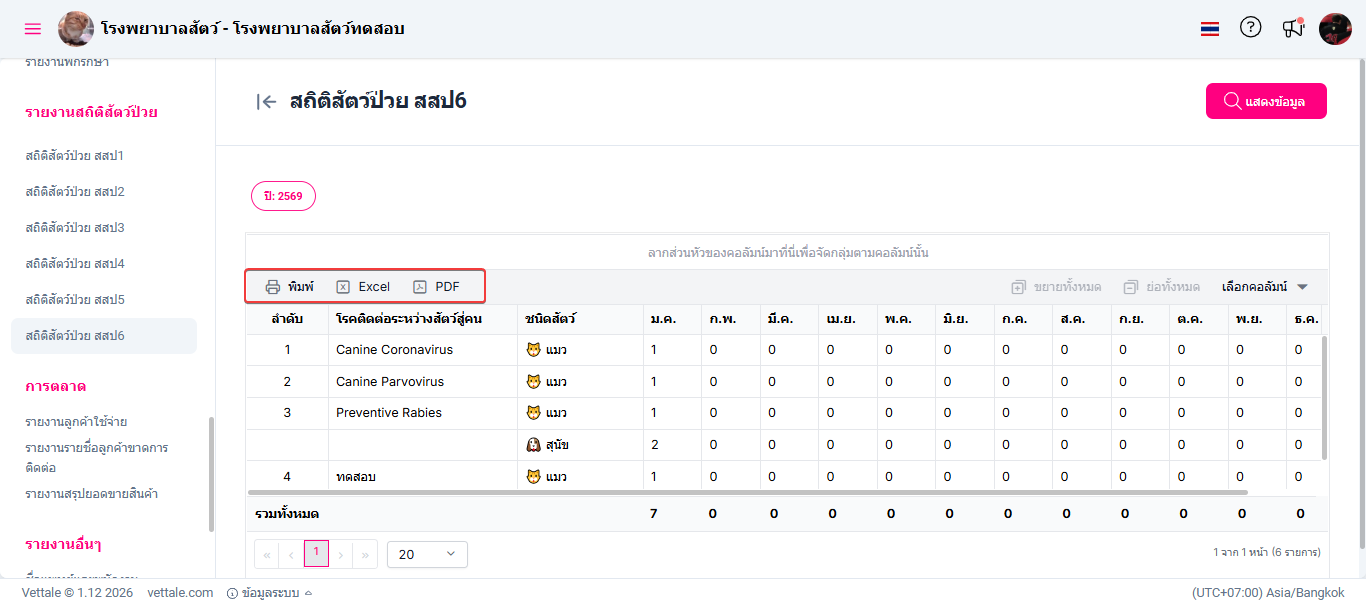Viewport: 1366px width, 607px height.
Task: Click the back arrow beside page title
Action: tap(266, 101)
